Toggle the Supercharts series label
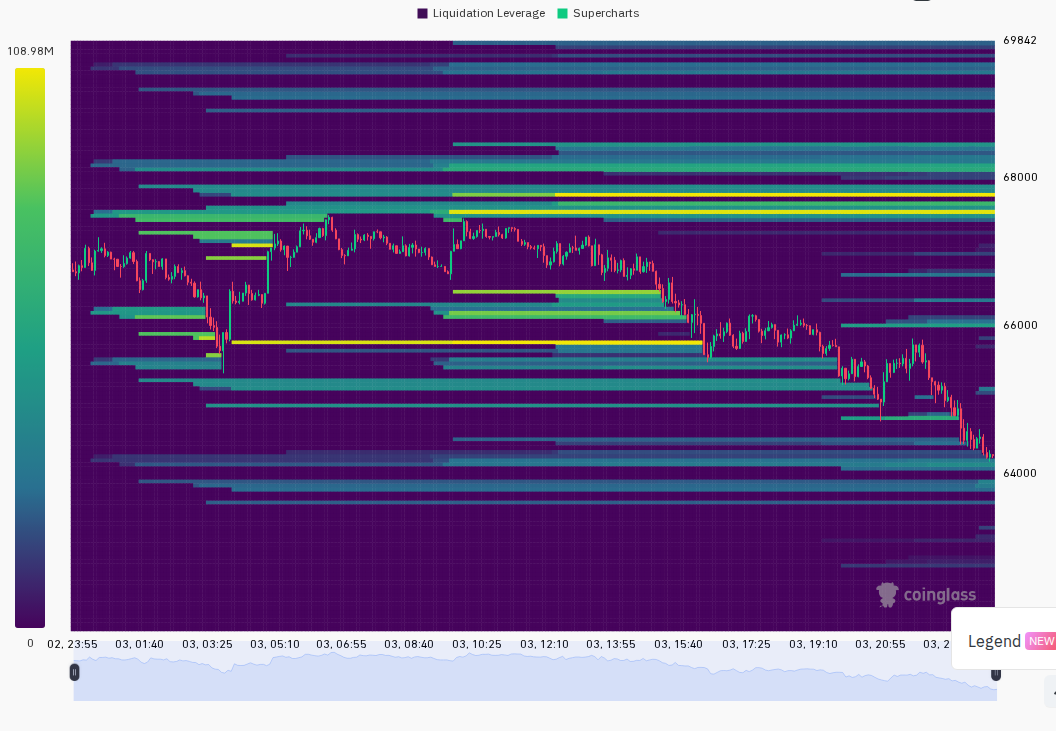The height and width of the screenshot is (731, 1056). pyautogui.click(x=605, y=13)
